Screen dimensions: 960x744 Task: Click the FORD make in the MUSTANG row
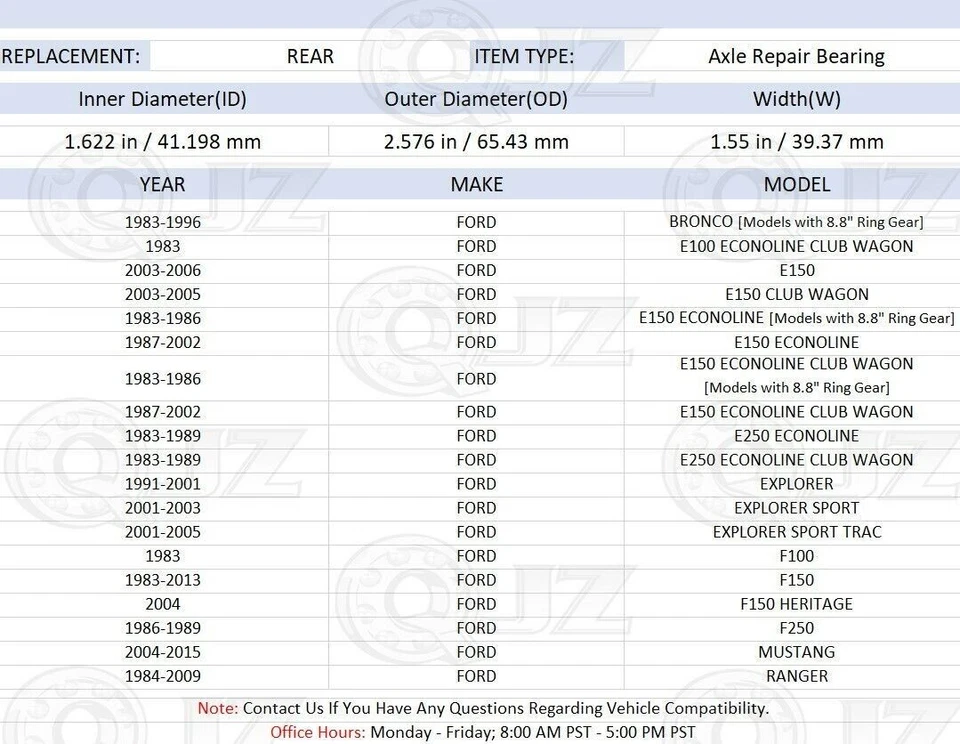coord(476,652)
